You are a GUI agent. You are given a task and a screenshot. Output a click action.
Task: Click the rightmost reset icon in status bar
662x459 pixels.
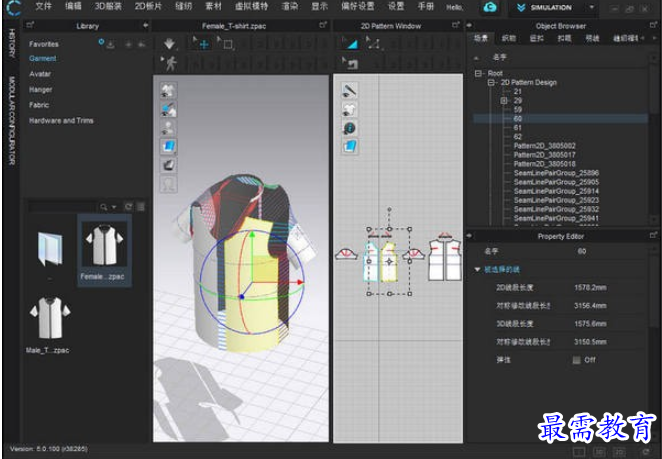pyautogui.click(x=646, y=452)
